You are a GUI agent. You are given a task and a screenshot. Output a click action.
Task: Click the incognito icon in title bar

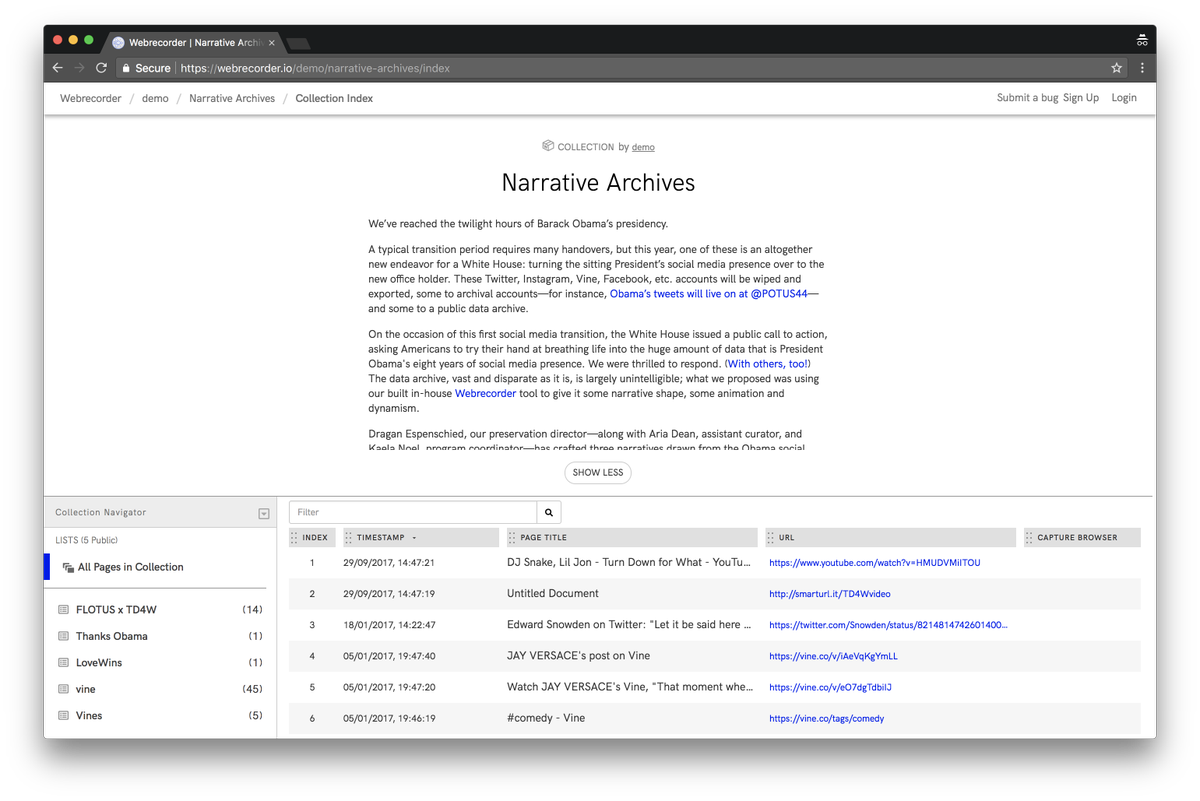pos(1141,41)
